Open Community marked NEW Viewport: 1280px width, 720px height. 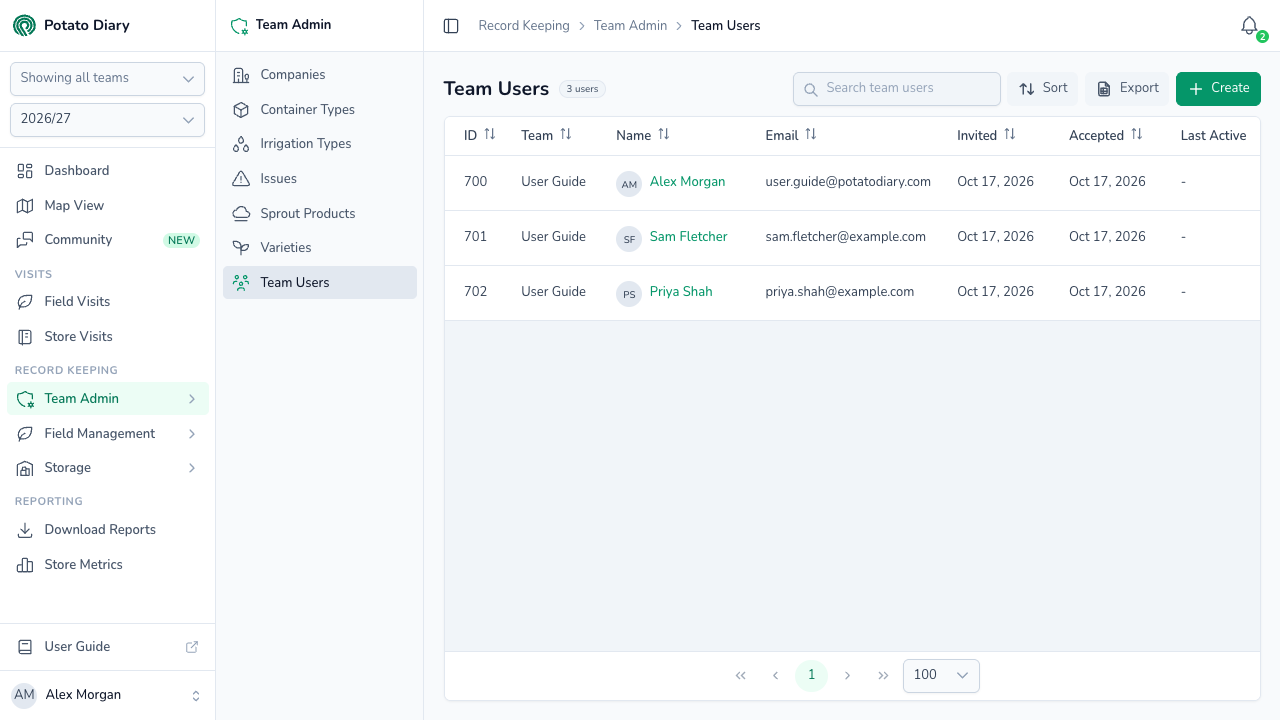(x=108, y=240)
